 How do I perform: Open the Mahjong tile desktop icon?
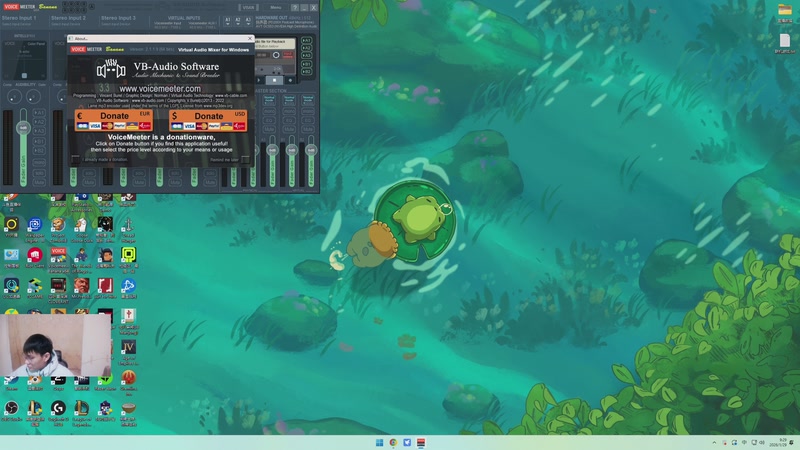coord(128,319)
